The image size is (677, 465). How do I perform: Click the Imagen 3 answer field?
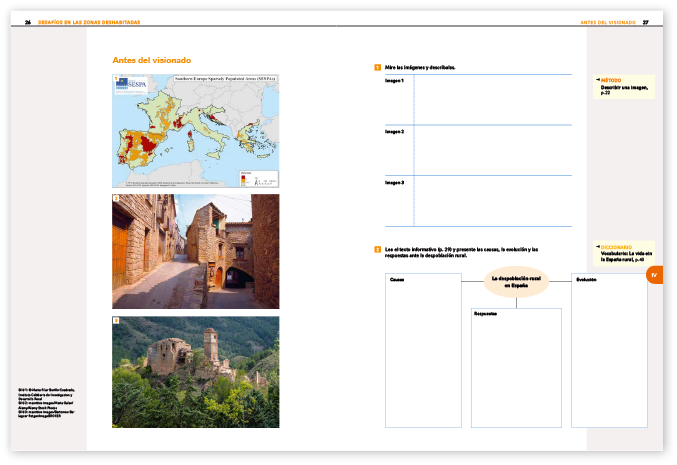493,201
